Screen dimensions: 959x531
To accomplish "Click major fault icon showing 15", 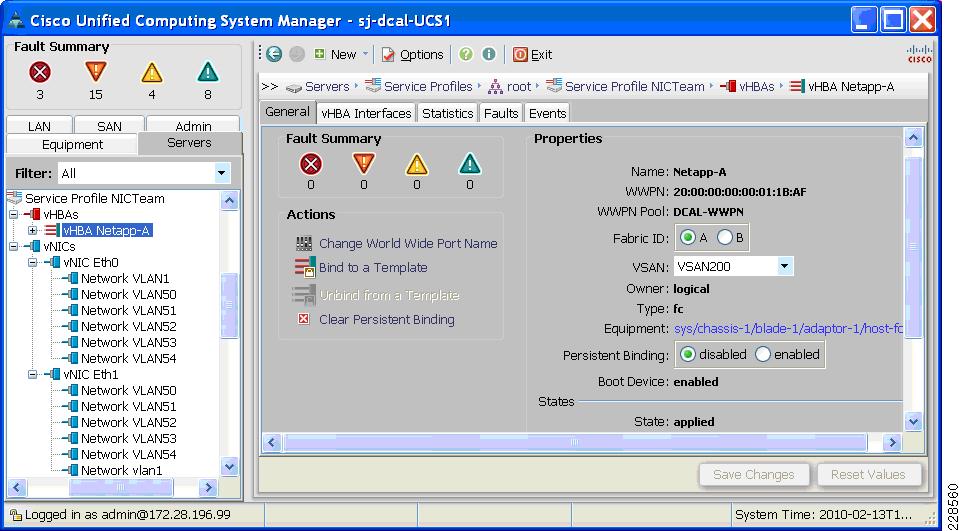I will (95, 73).
